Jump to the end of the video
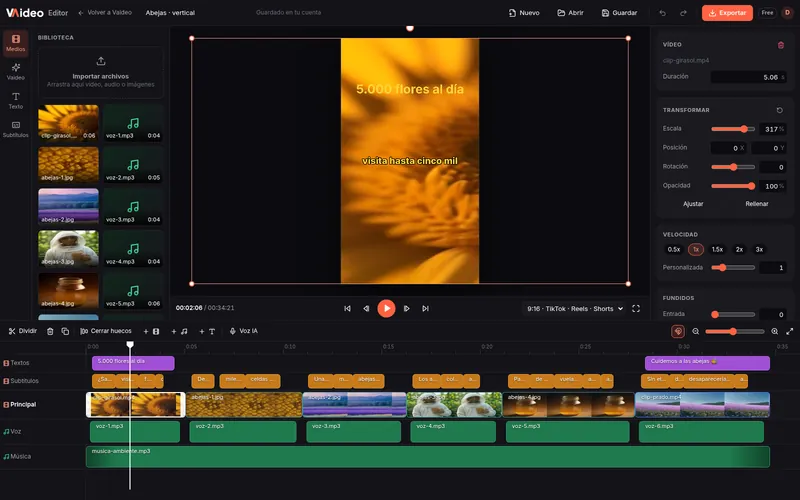 (x=426, y=309)
